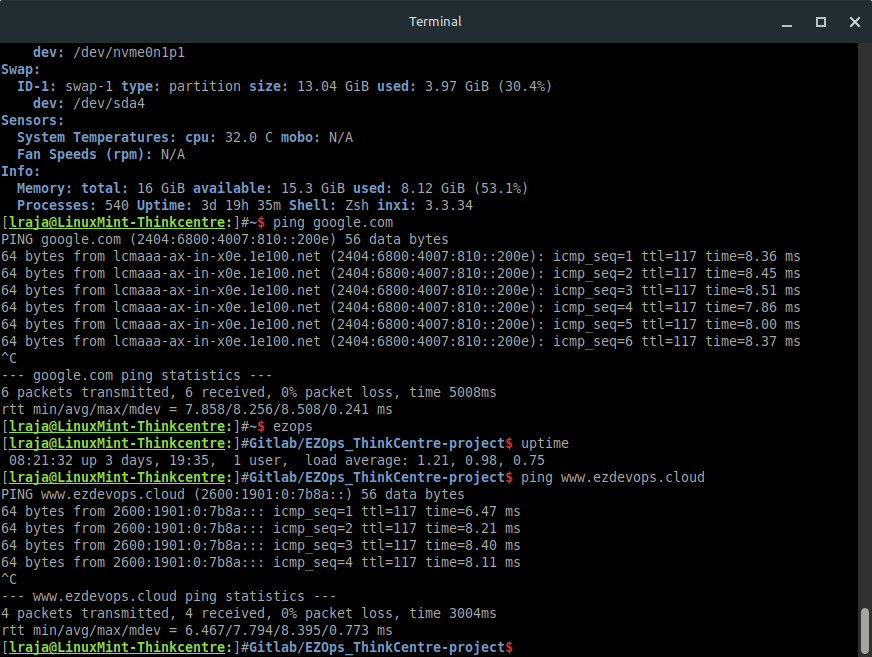Select the Terminal window title bar

point(435,21)
